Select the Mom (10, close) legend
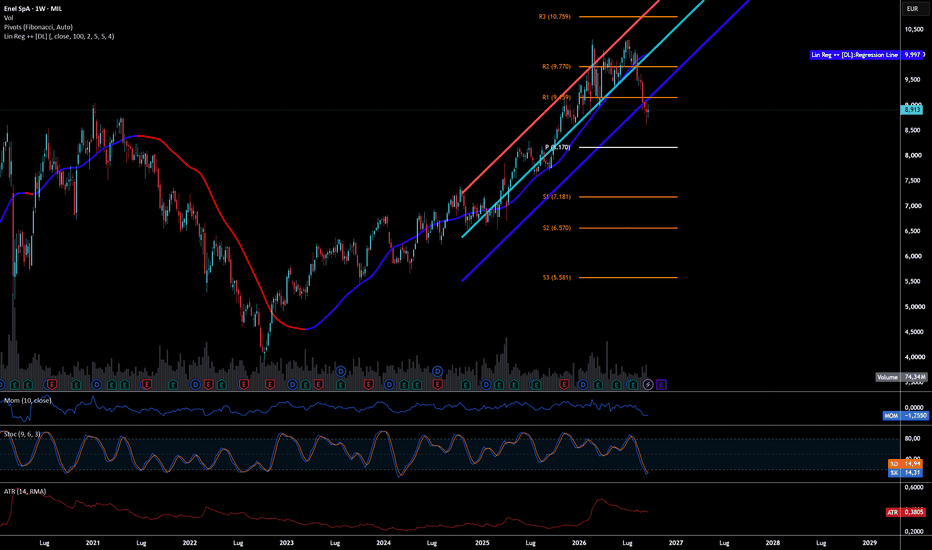The width and height of the screenshot is (932, 550). (x=27, y=401)
